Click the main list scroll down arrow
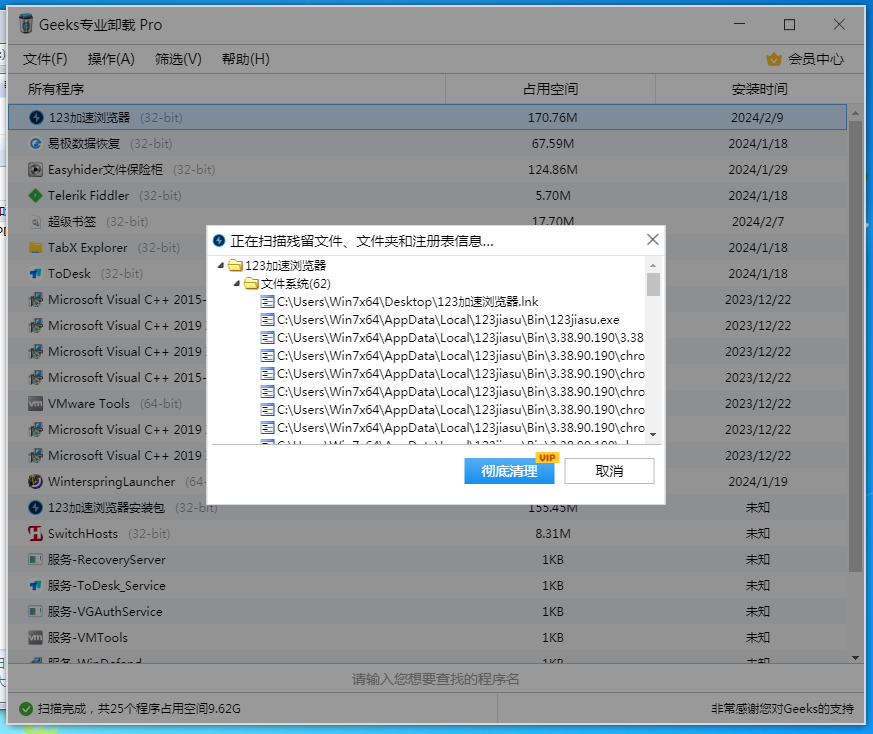Image resolution: width=873 pixels, height=734 pixels. [x=855, y=658]
